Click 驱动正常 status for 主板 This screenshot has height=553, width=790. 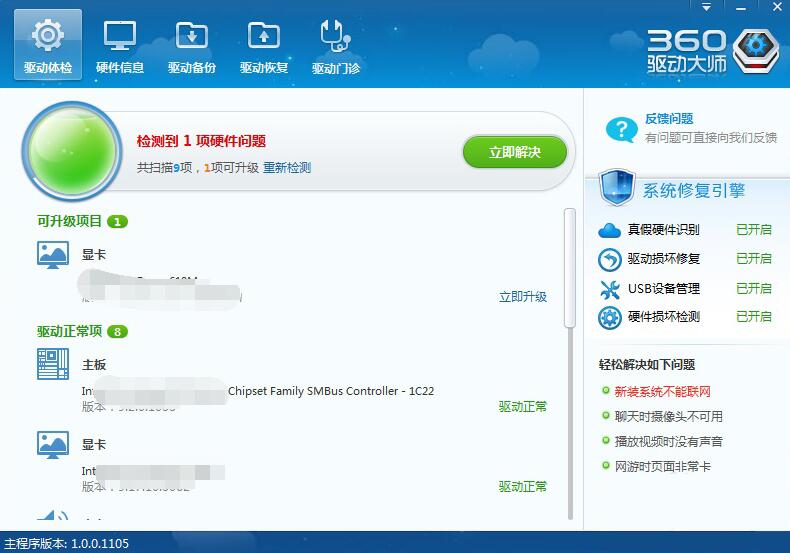point(522,406)
